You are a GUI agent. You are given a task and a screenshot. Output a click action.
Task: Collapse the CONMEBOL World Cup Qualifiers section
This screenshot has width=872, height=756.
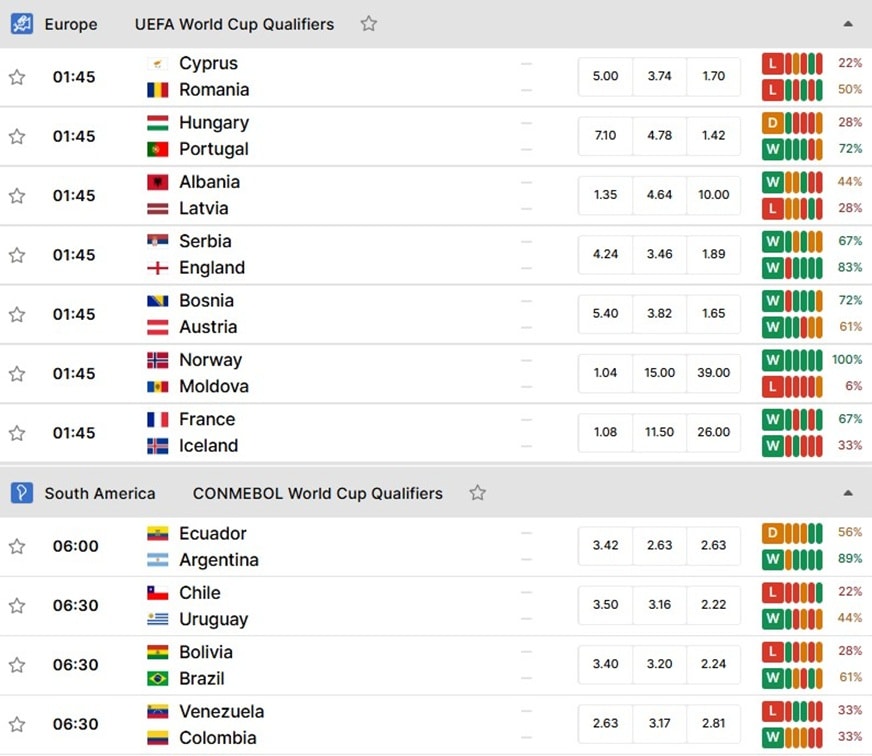pos(848,493)
